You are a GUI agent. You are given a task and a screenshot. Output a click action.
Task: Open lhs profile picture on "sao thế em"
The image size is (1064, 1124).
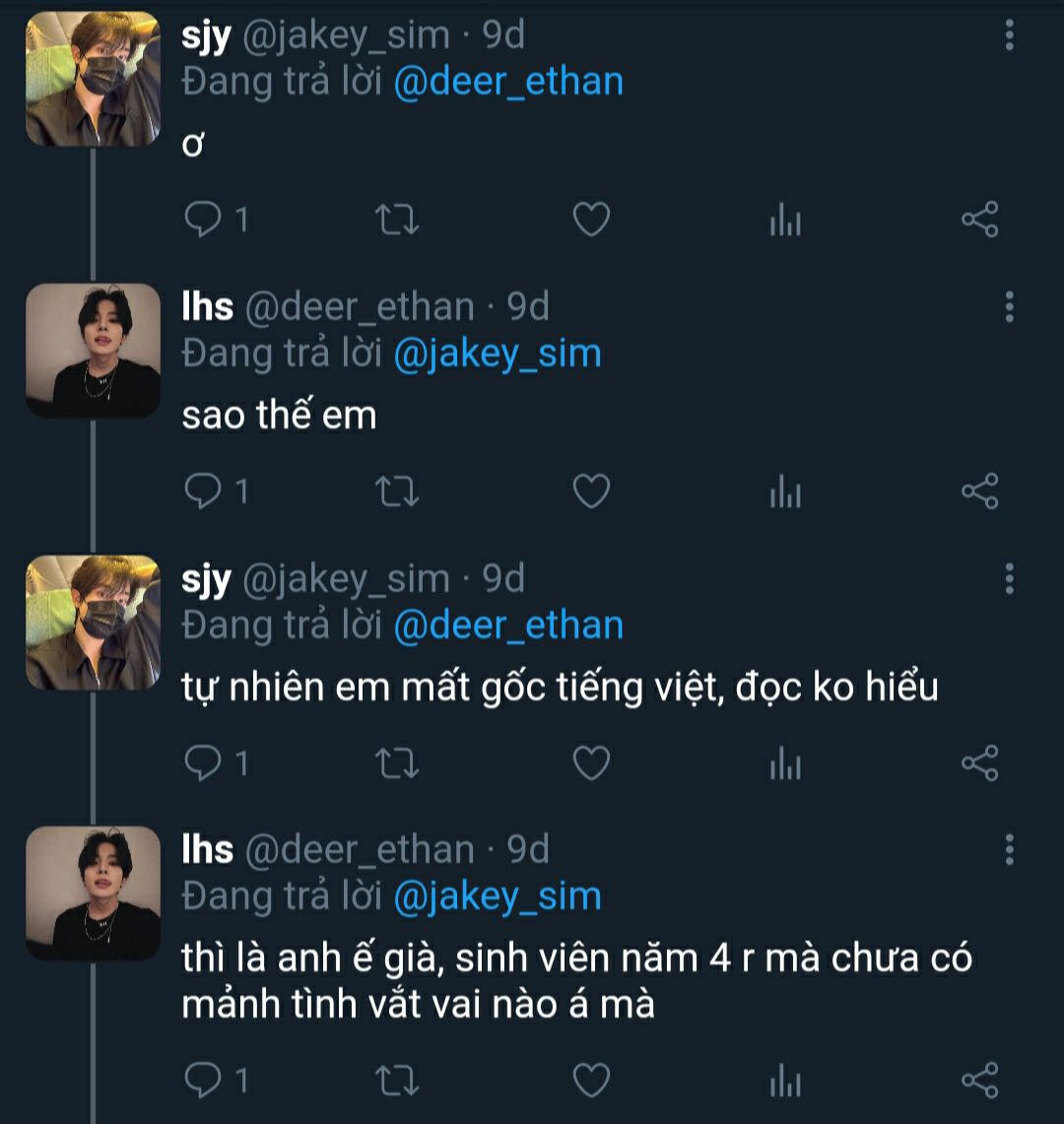[x=93, y=351]
